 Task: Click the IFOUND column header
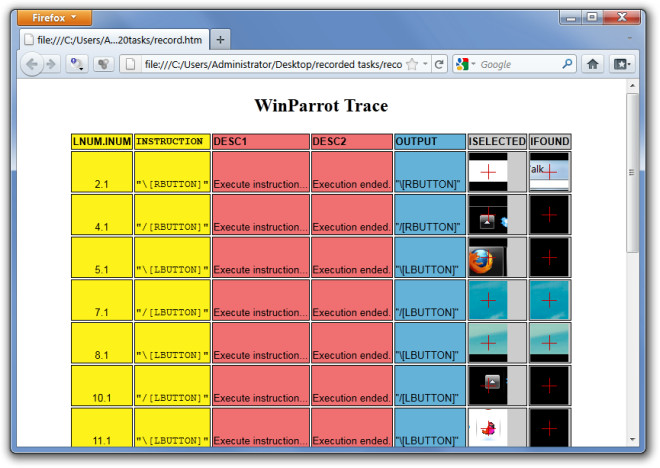pyautogui.click(x=550, y=141)
